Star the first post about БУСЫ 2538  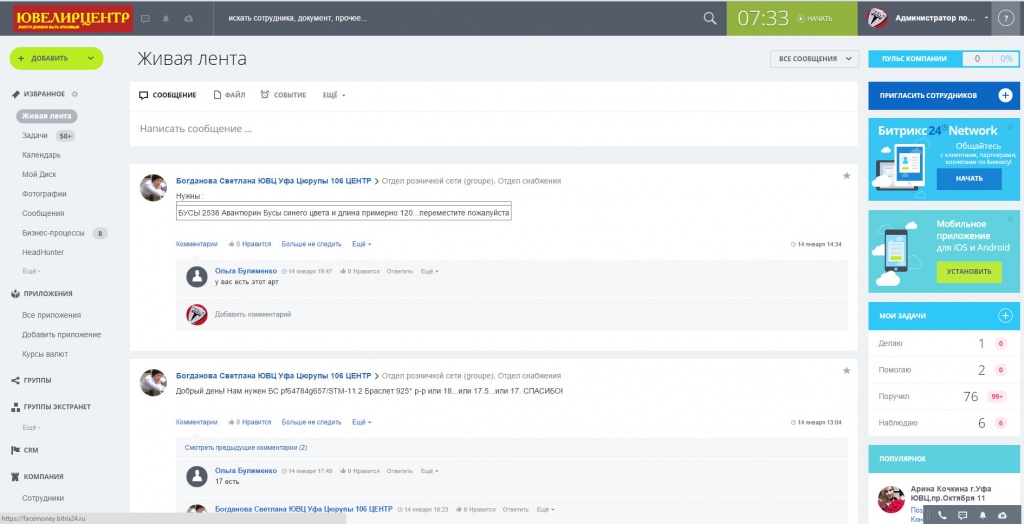coord(846,176)
